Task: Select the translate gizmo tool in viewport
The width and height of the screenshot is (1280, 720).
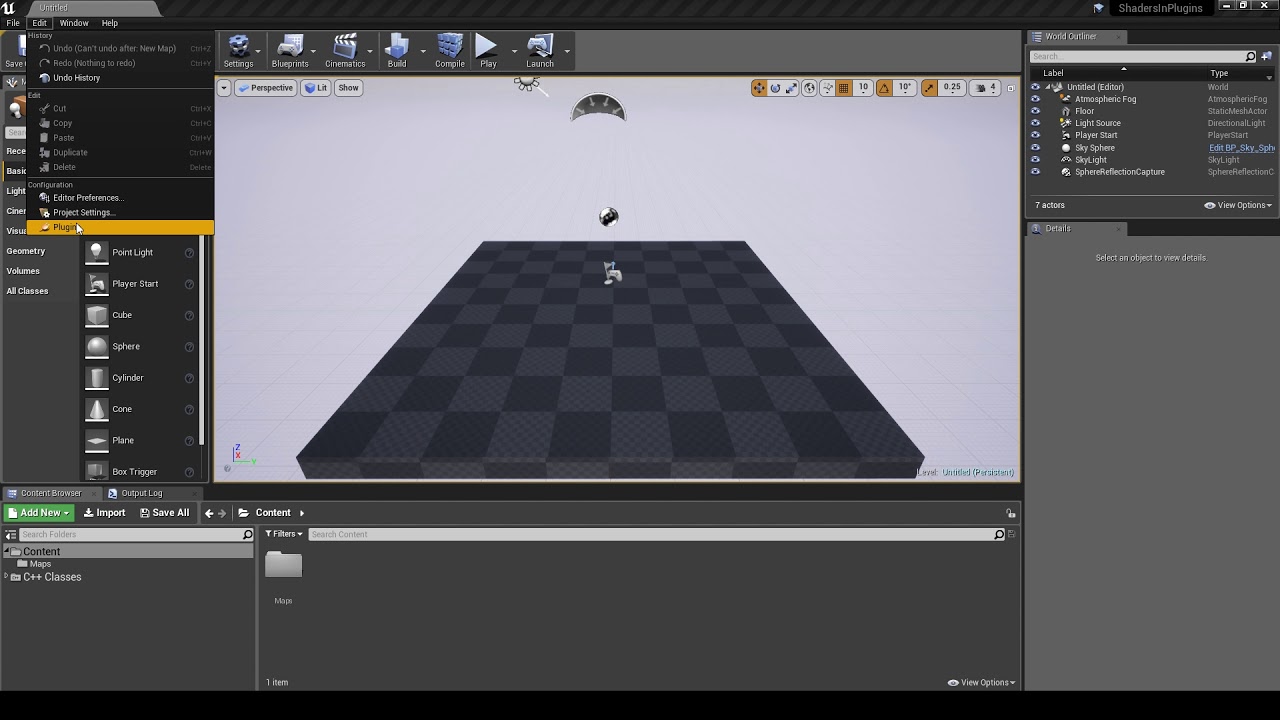Action: click(759, 88)
